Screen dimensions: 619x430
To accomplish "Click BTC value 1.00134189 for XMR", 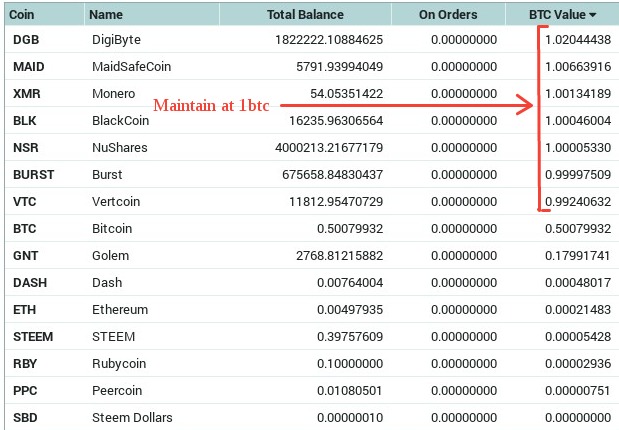I will tap(578, 94).
